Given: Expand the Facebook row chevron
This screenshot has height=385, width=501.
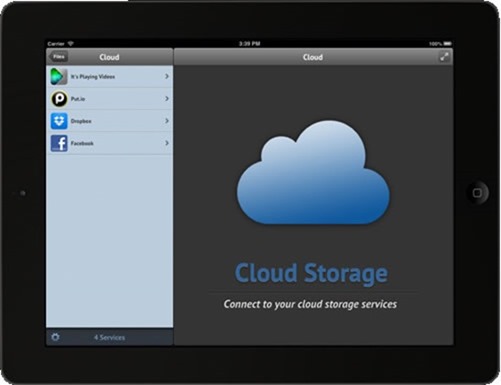Looking at the screenshot, I should (x=167, y=143).
